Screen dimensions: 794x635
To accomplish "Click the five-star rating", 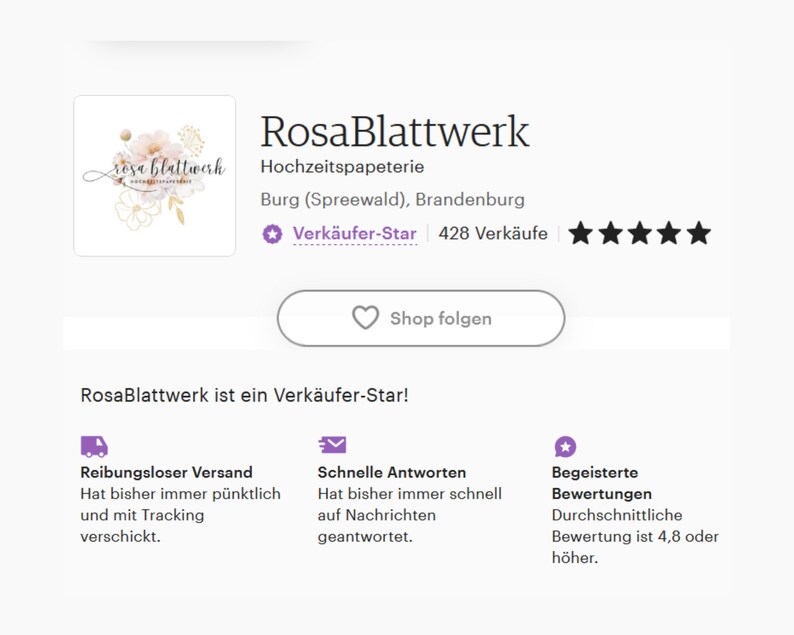I will pyautogui.click(x=640, y=233).
